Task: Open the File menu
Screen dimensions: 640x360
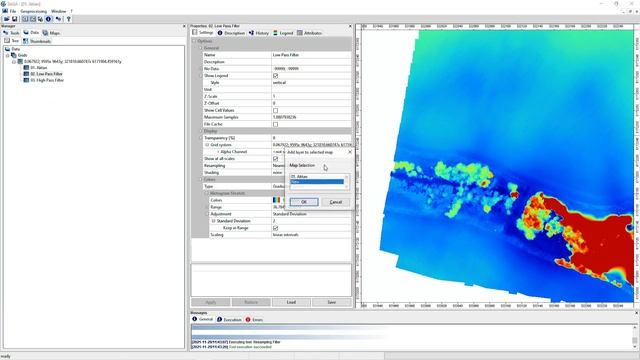Action: (13, 11)
